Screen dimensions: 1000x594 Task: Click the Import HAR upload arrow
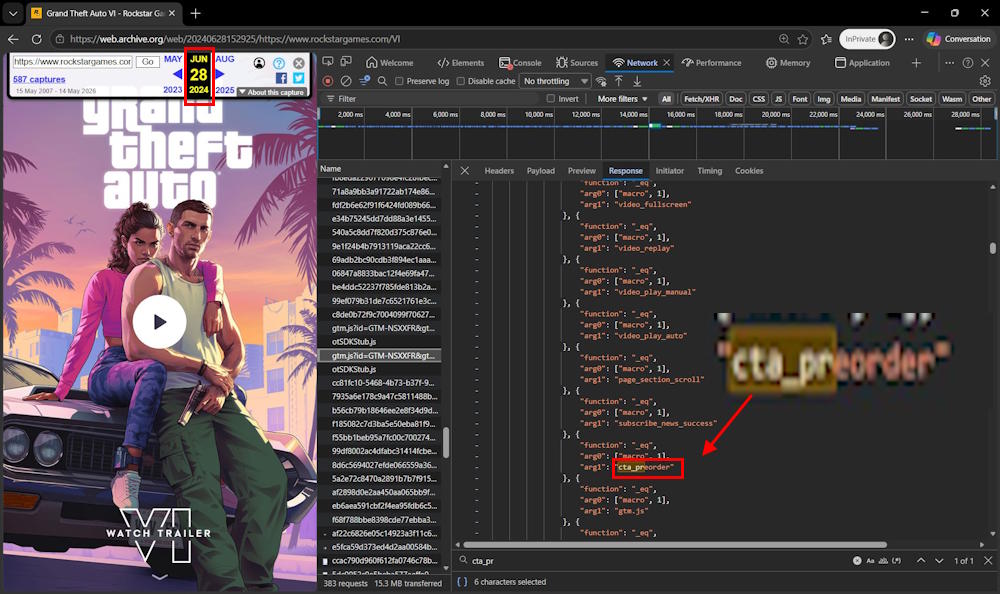pyautogui.click(x=619, y=81)
